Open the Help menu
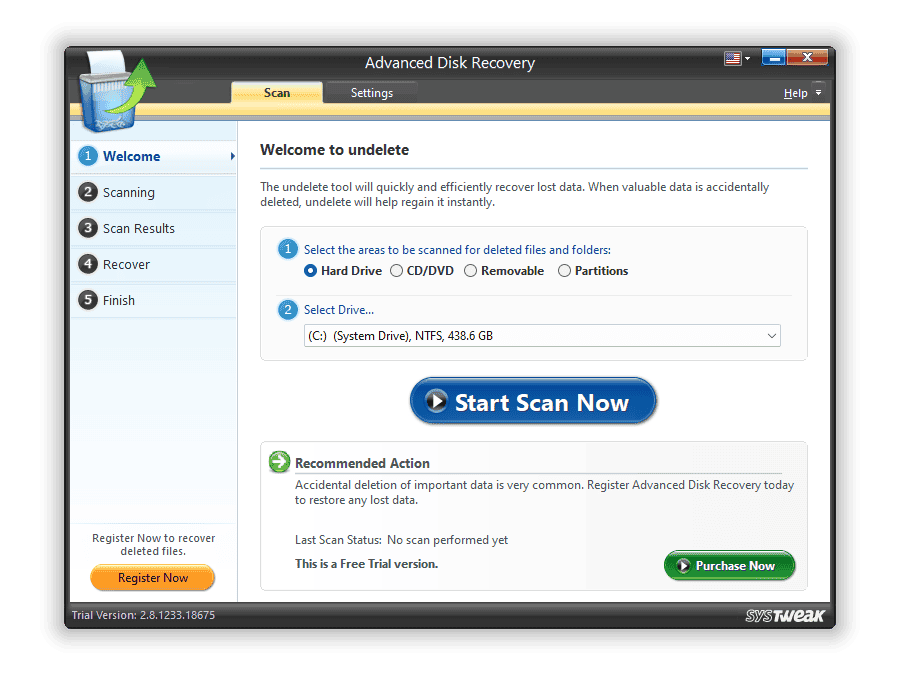This screenshot has height=675, width=900. click(x=796, y=93)
